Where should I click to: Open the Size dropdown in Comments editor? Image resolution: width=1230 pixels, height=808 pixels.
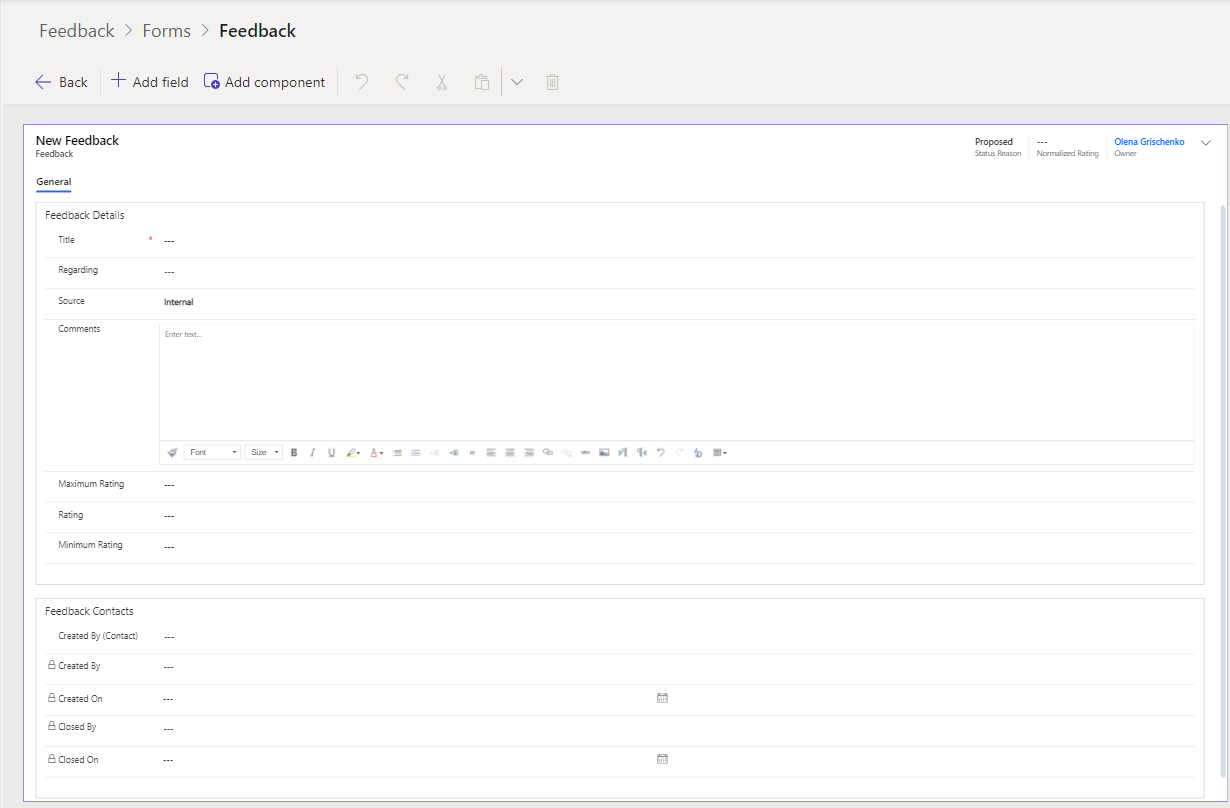tap(264, 453)
